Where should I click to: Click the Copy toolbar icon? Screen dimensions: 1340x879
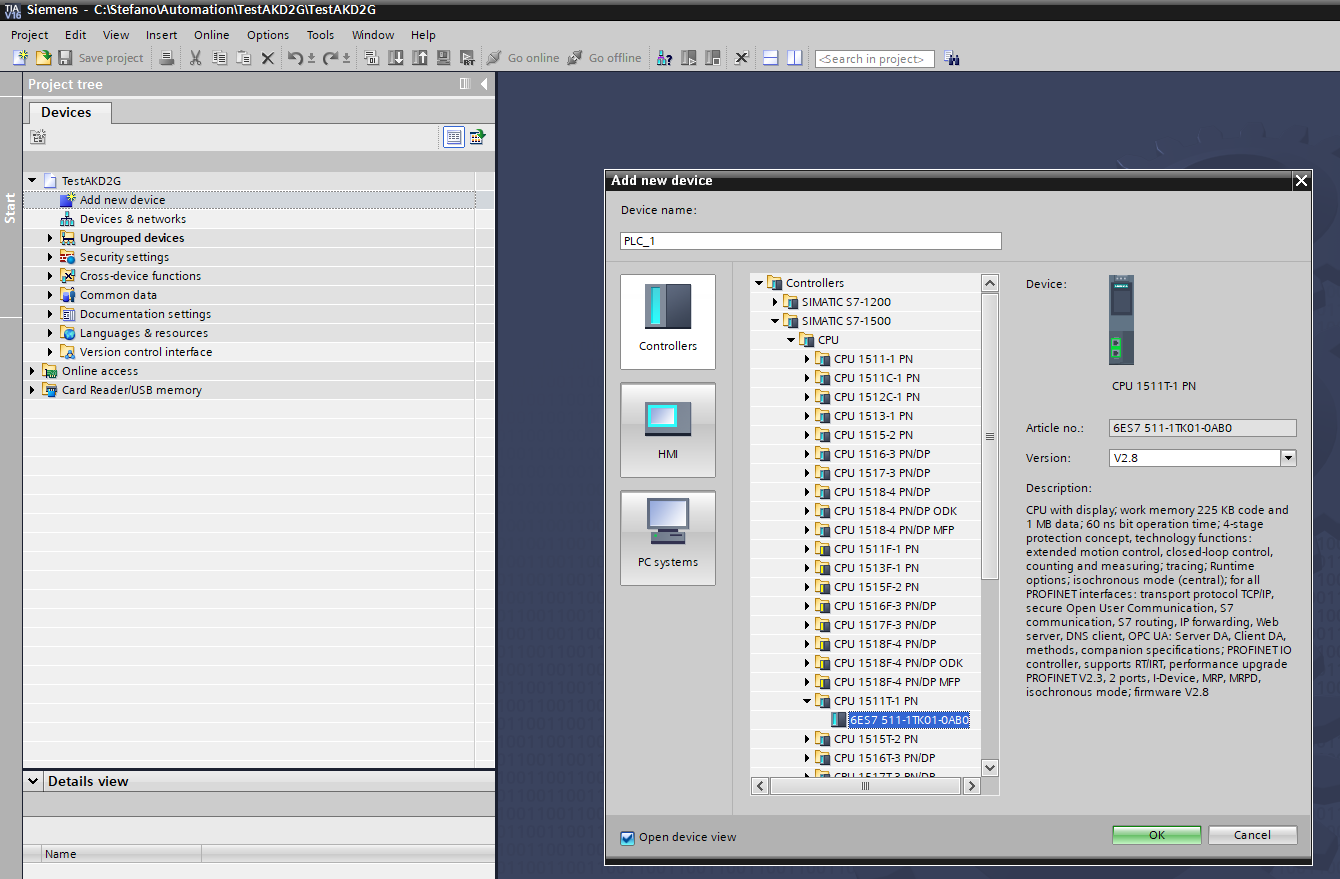tap(219, 58)
